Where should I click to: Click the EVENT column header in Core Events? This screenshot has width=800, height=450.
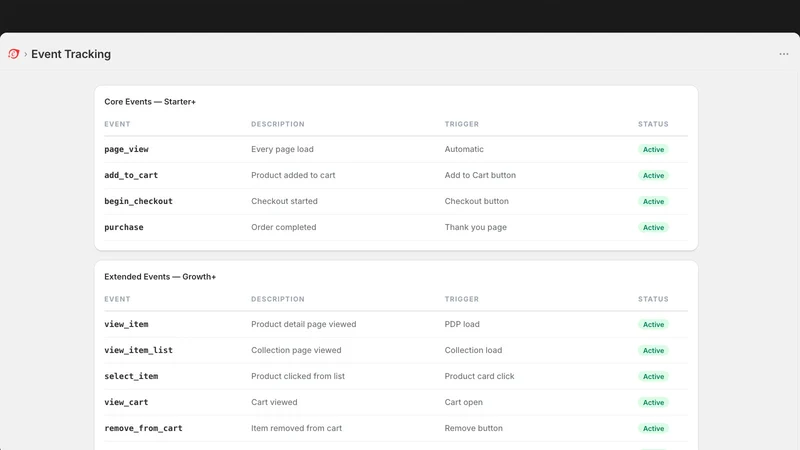click(117, 124)
